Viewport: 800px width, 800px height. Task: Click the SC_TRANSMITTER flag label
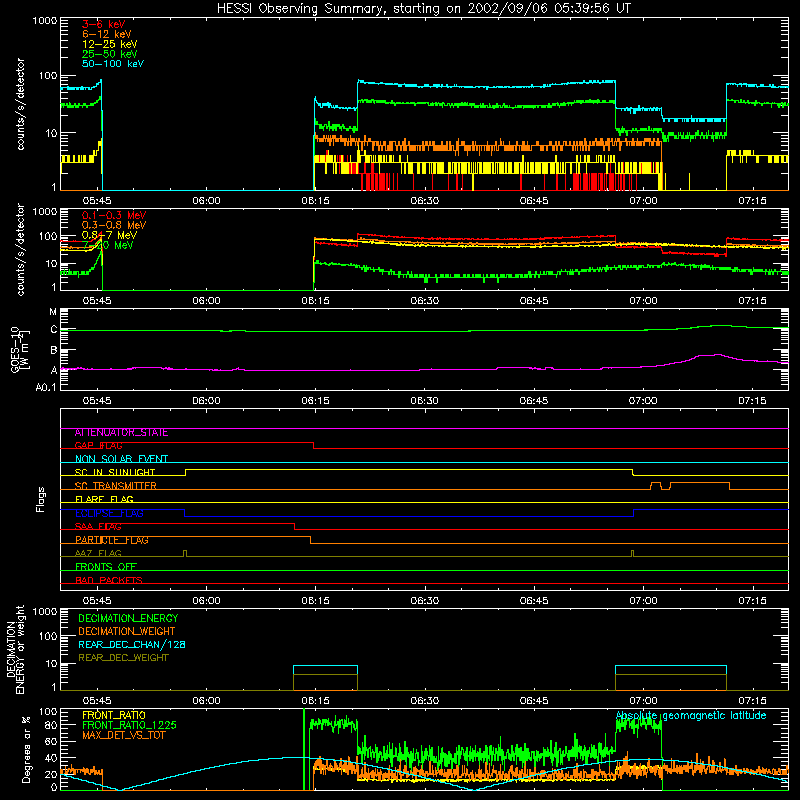pos(115,486)
